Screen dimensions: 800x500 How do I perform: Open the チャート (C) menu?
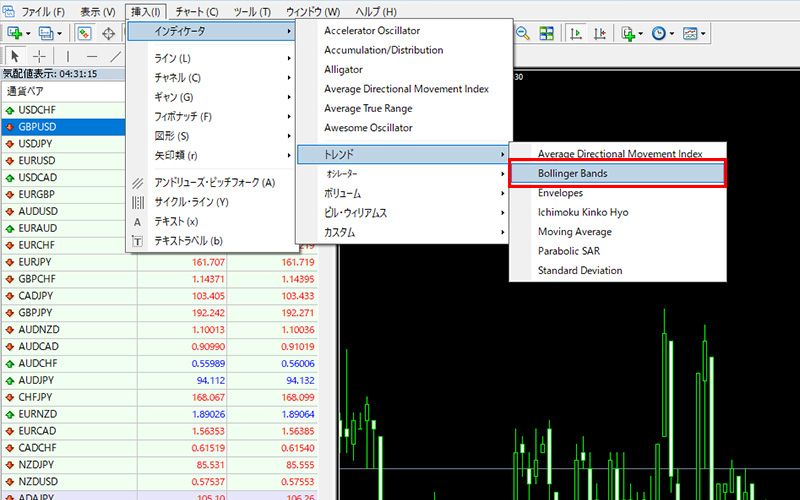coord(196,12)
